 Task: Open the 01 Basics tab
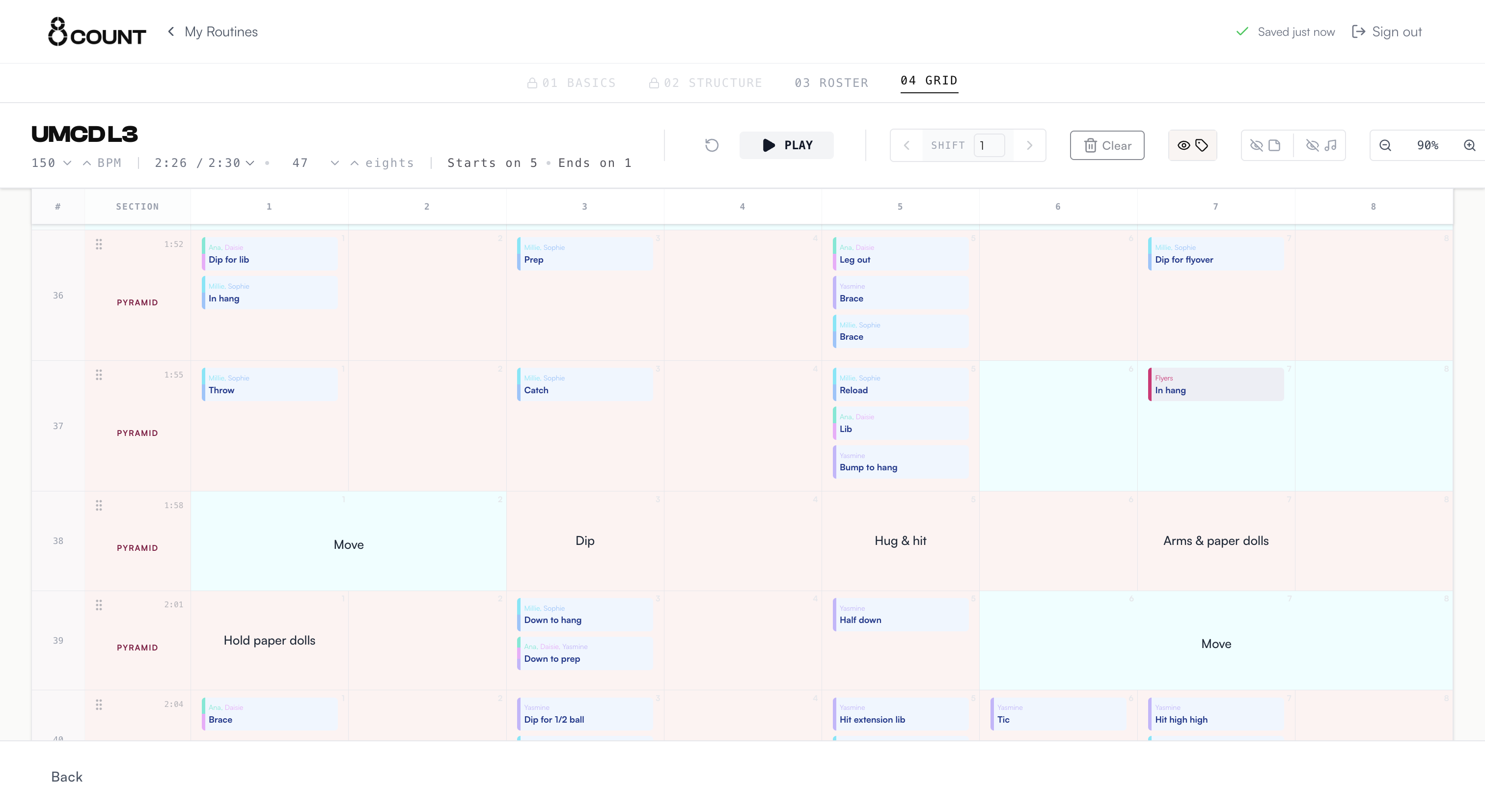(x=571, y=83)
